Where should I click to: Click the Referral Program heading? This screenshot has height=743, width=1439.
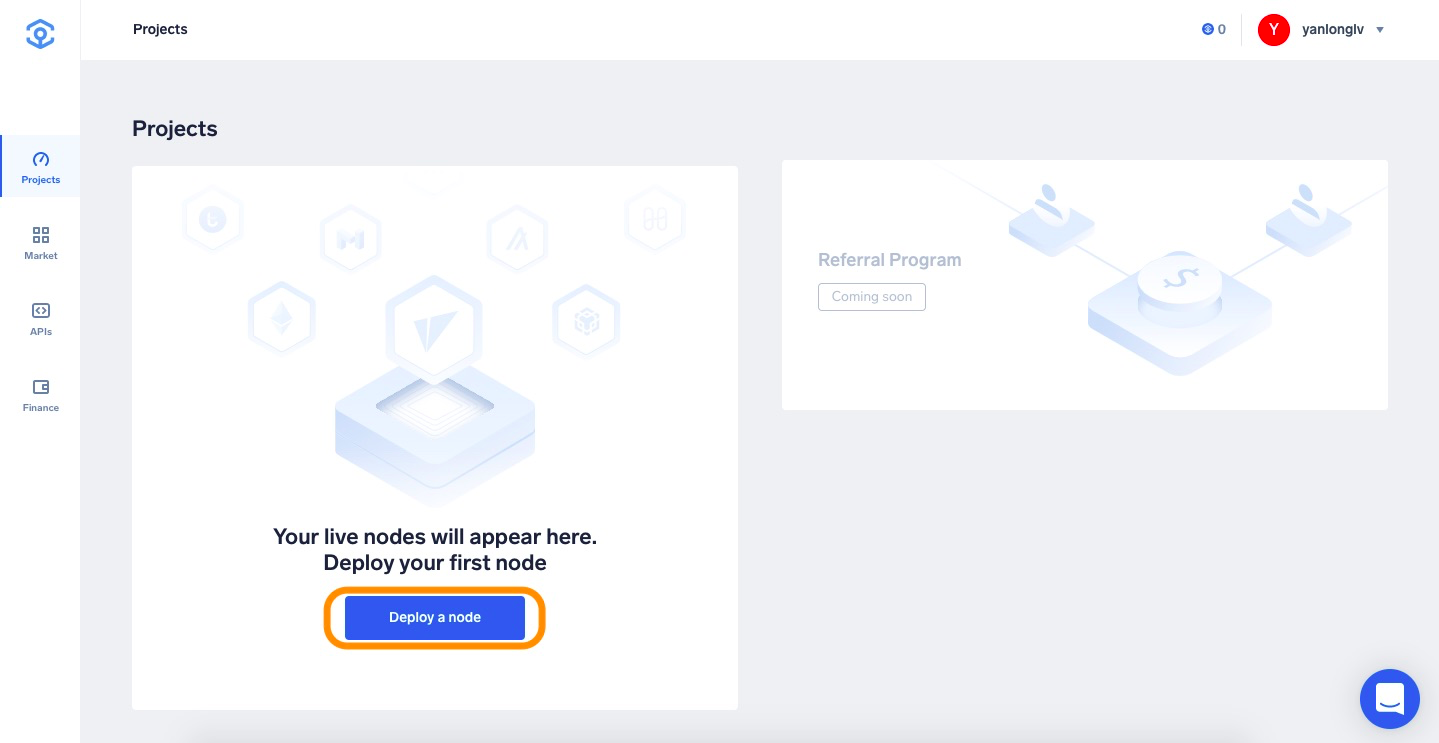[890, 260]
